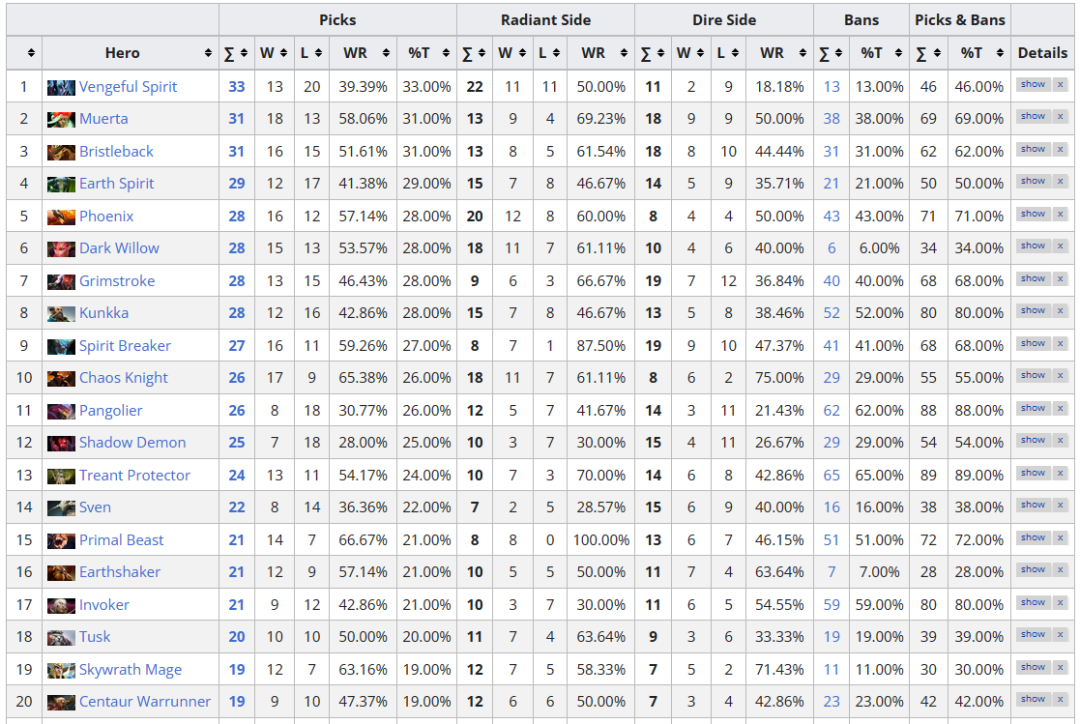Click the Pangolier hero portrait icon

(61, 411)
